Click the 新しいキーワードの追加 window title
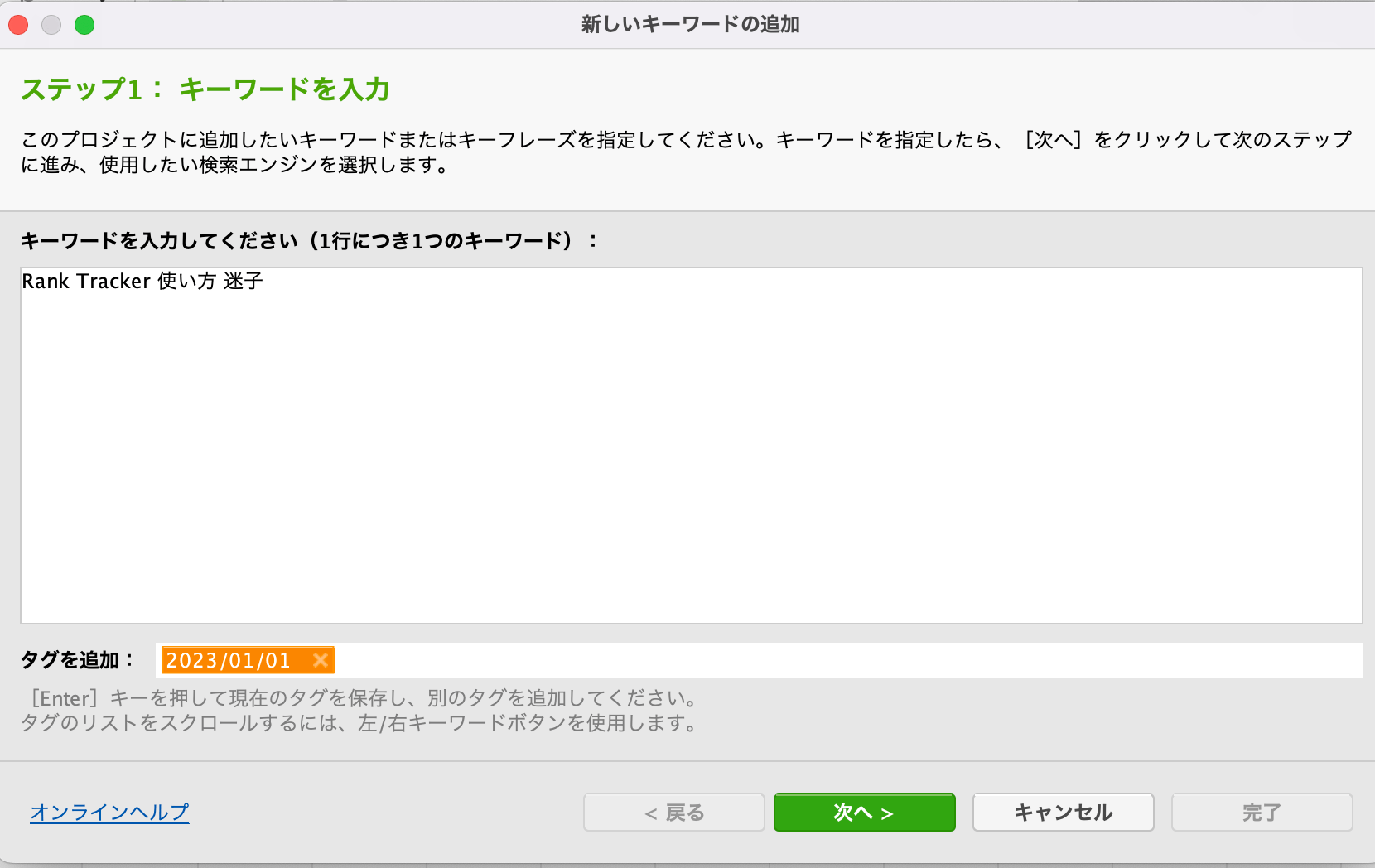Screen dimensions: 1375x868 (690, 24)
